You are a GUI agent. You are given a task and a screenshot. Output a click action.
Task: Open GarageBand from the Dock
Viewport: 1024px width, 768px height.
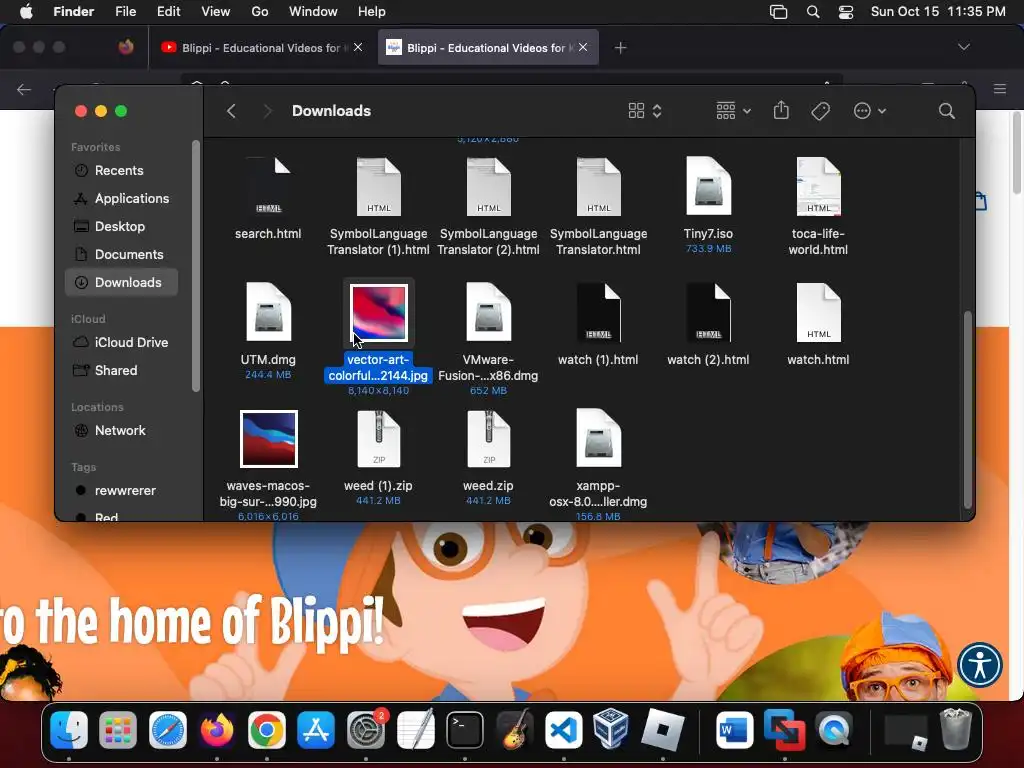click(x=514, y=729)
